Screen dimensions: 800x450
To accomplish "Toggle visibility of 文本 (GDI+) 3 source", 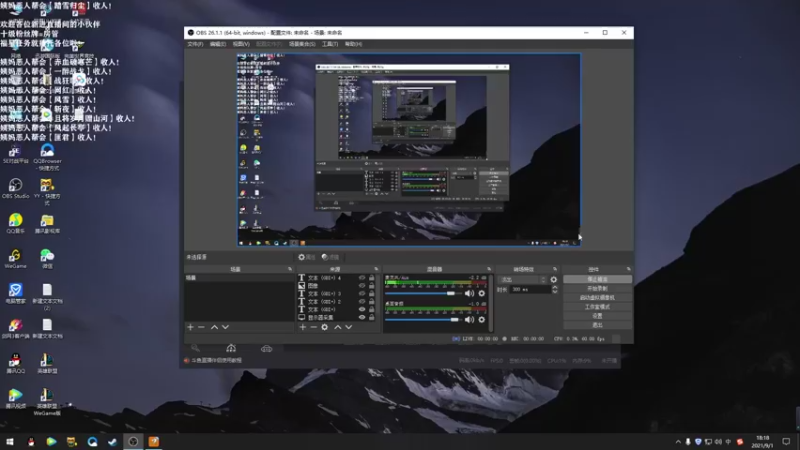I will 362,294.
